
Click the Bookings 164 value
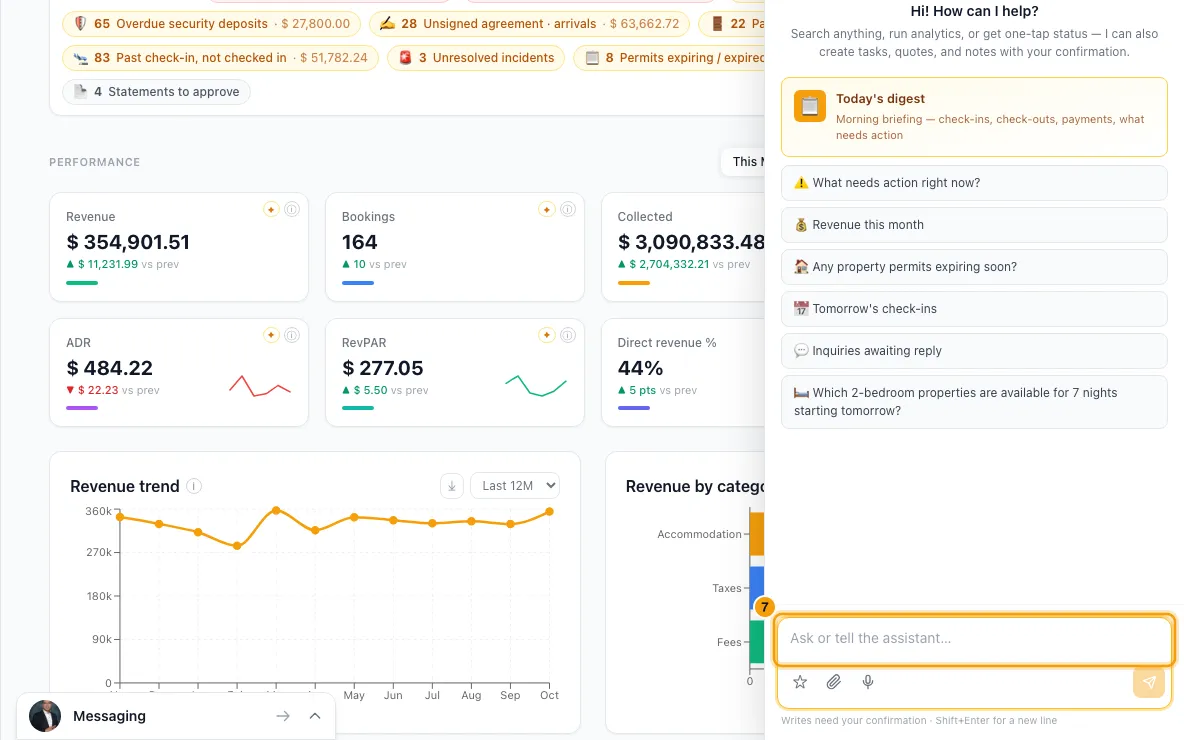pos(359,242)
